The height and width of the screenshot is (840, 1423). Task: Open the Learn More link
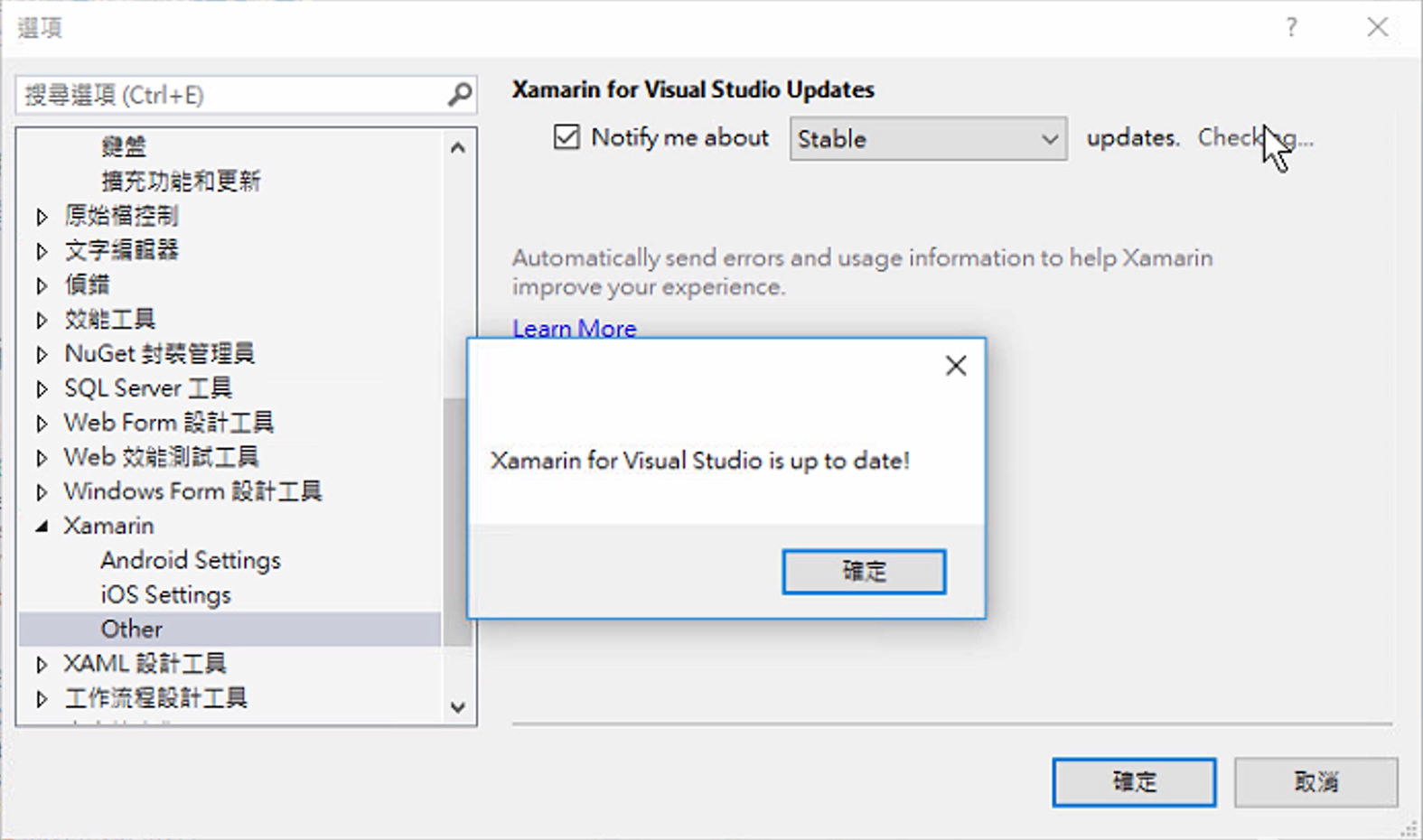click(x=575, y=328)
